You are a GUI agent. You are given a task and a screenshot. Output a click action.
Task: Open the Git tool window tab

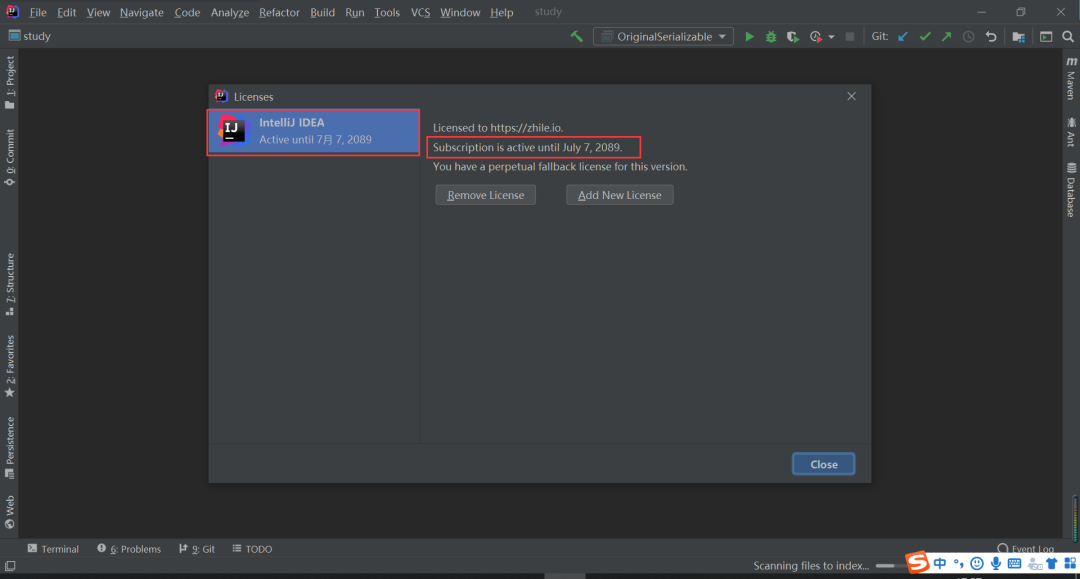point(197,549)
